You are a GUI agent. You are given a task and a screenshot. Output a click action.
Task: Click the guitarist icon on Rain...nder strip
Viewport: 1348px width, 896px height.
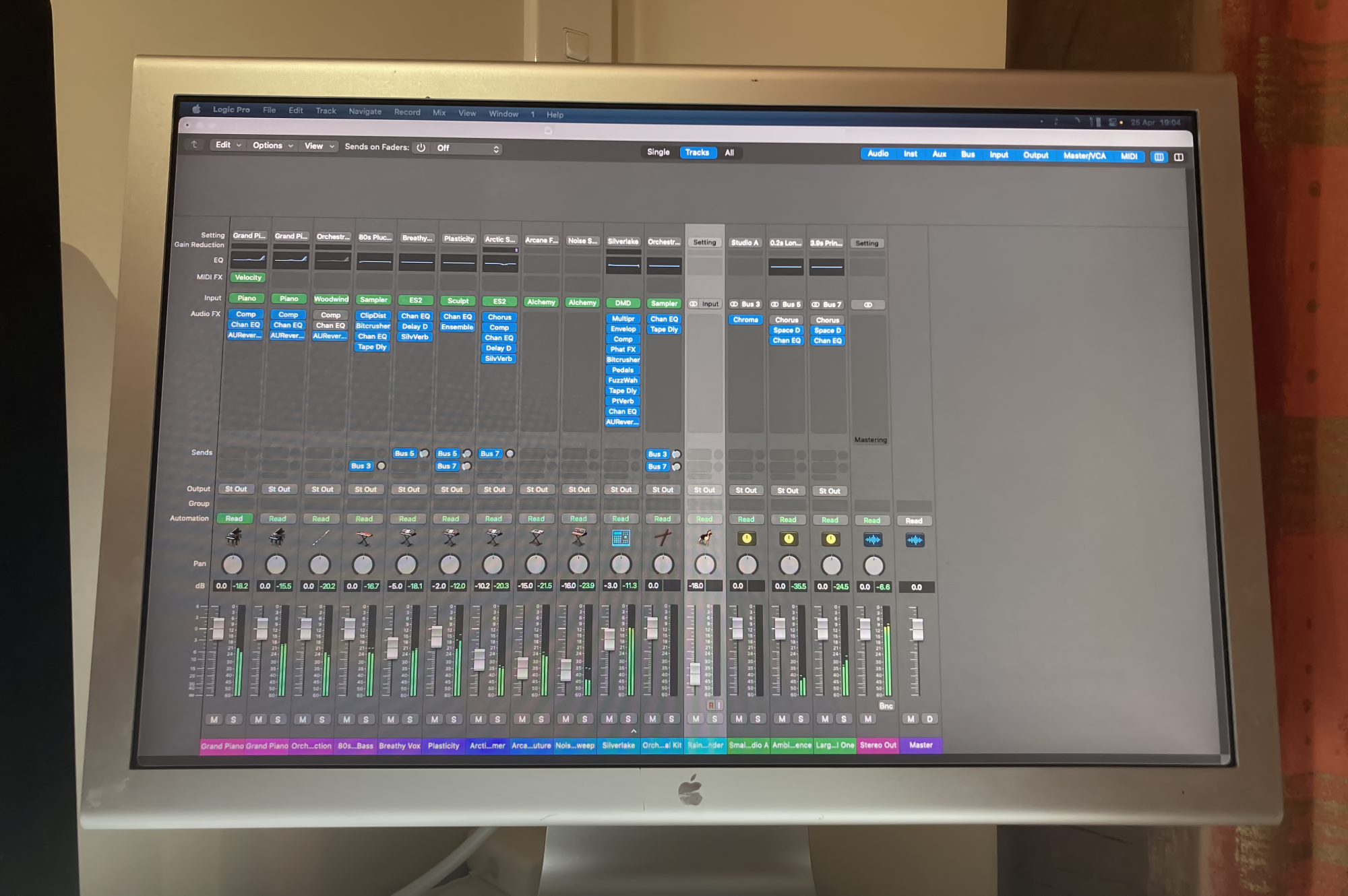[x=705, y=538]
